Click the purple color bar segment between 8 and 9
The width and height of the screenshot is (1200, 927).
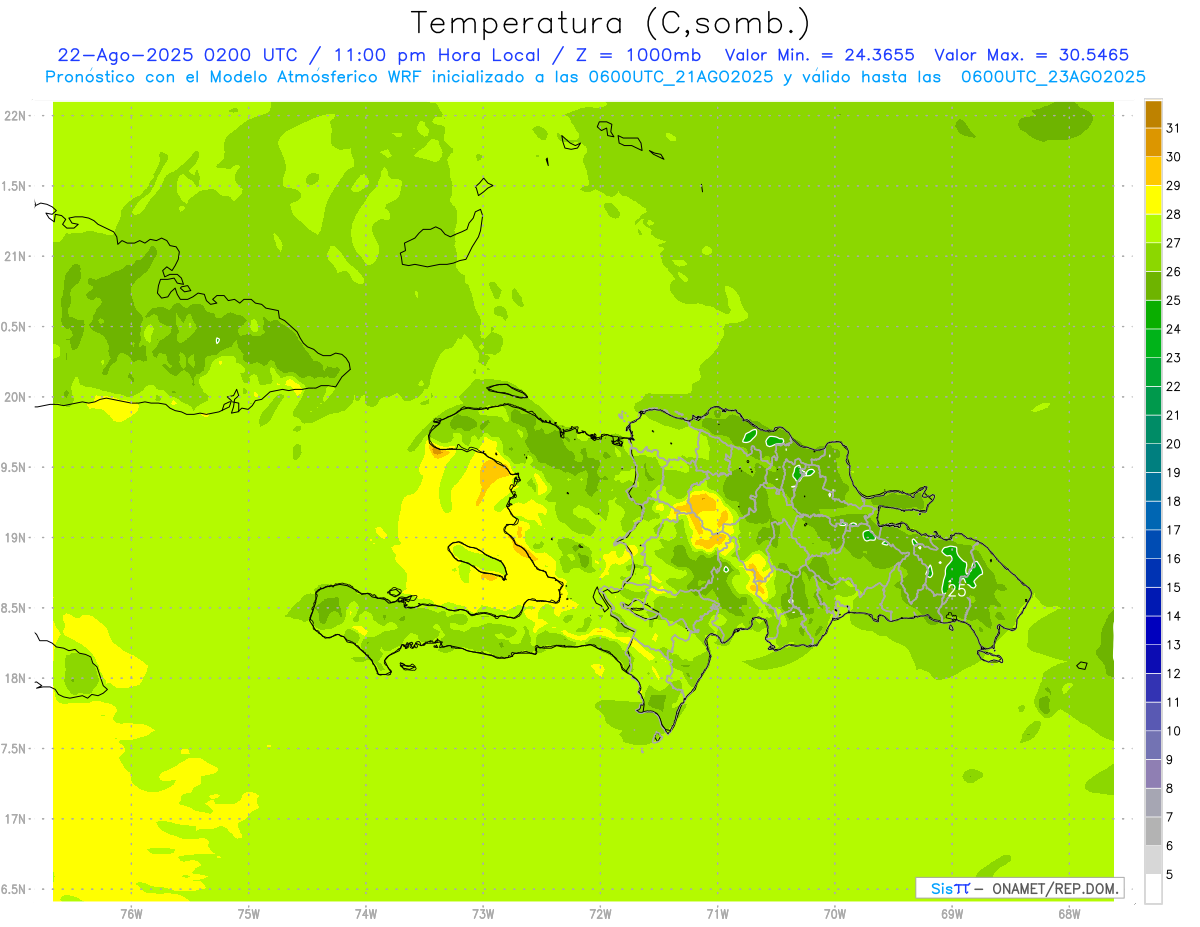tap(1153, 774)
